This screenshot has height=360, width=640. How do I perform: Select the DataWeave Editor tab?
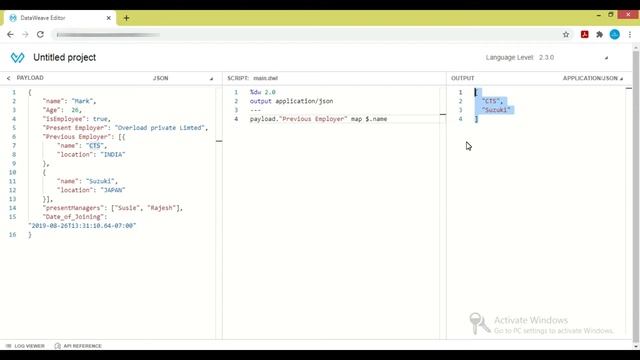coord(60,18)
